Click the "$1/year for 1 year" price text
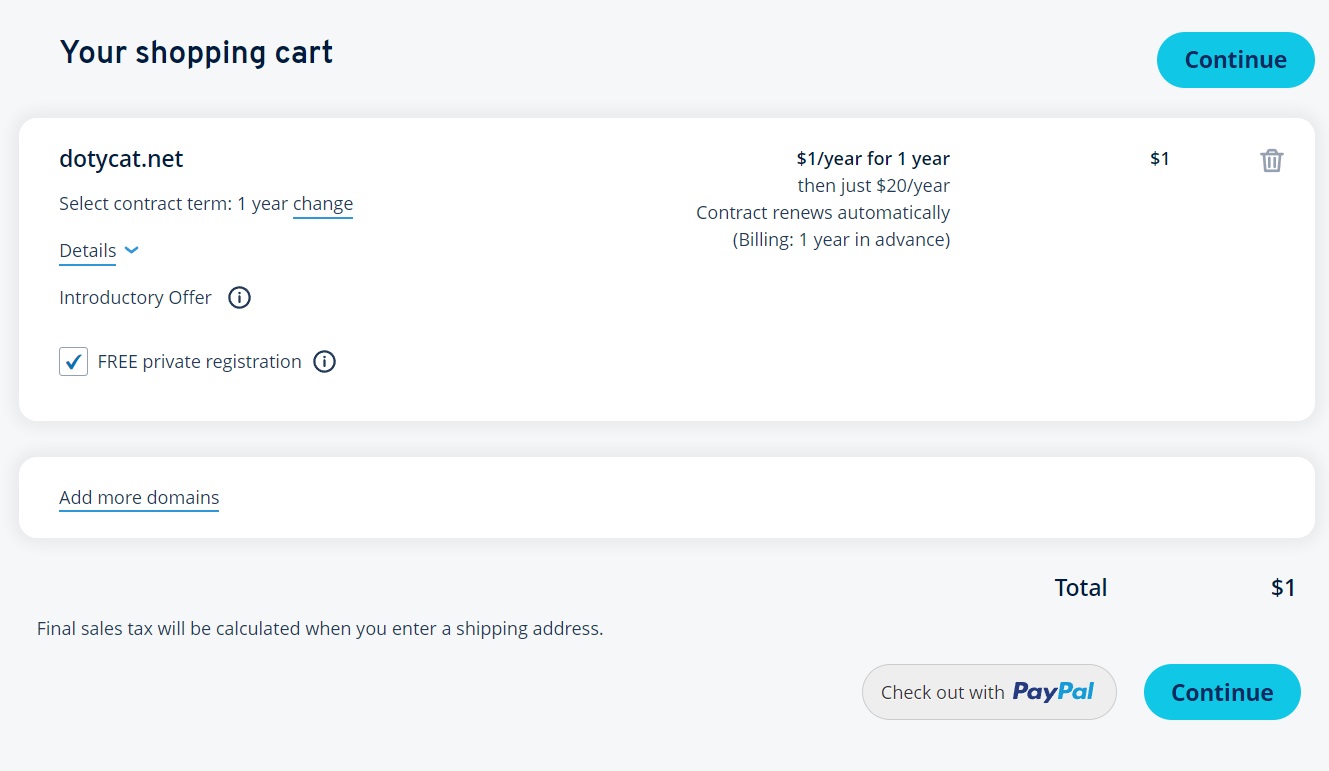 tap(873, 158)
